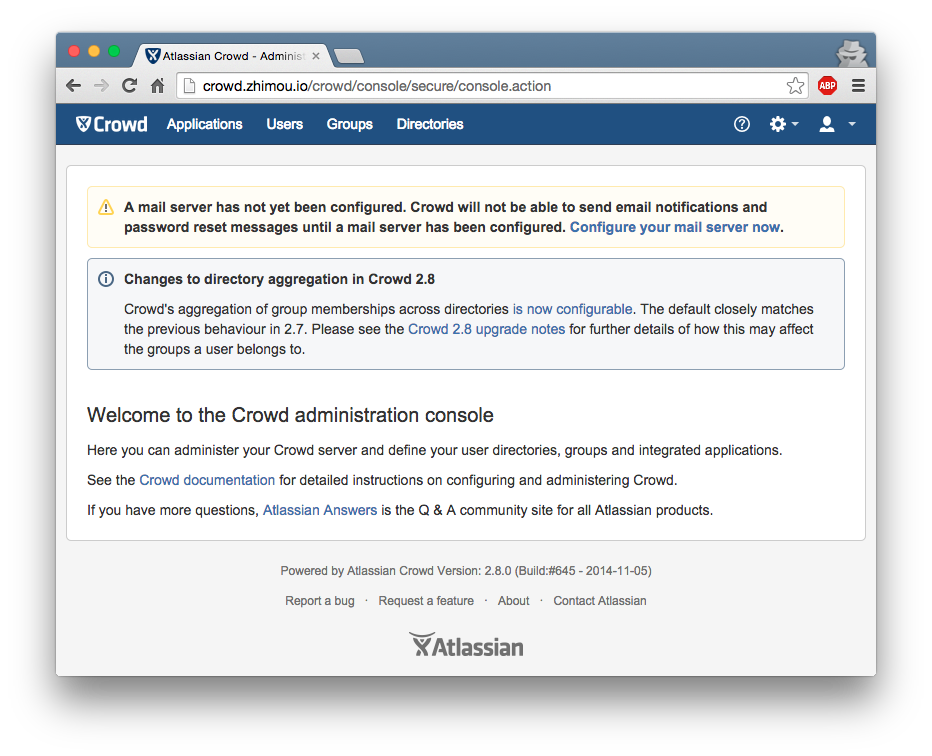This screenshot has width=932, height=756.
Task: Click the Crowd logo in the header
Action: pos(112,124)
